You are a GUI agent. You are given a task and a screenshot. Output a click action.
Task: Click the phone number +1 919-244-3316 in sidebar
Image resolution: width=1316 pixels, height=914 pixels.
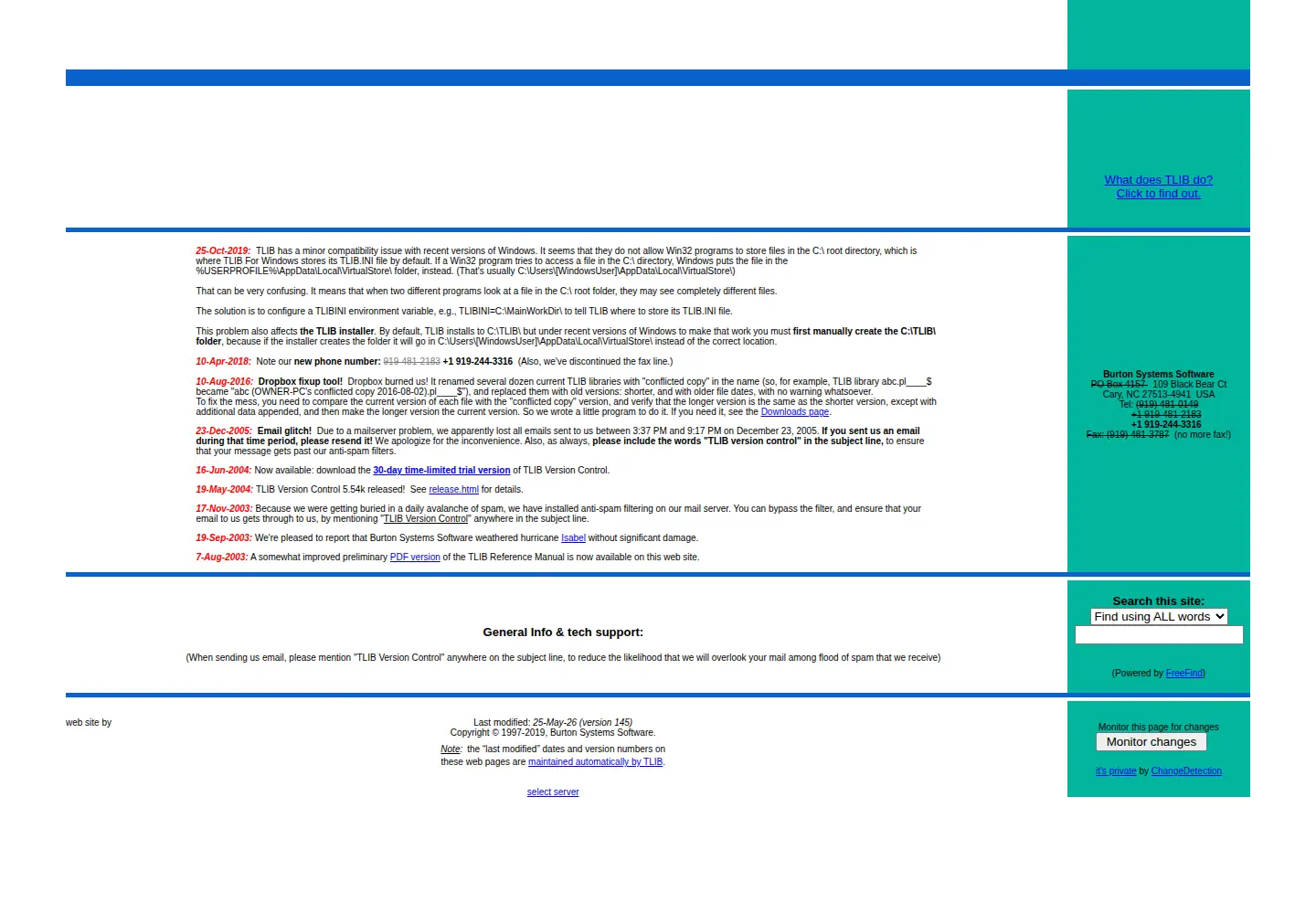coord(1166,425)
